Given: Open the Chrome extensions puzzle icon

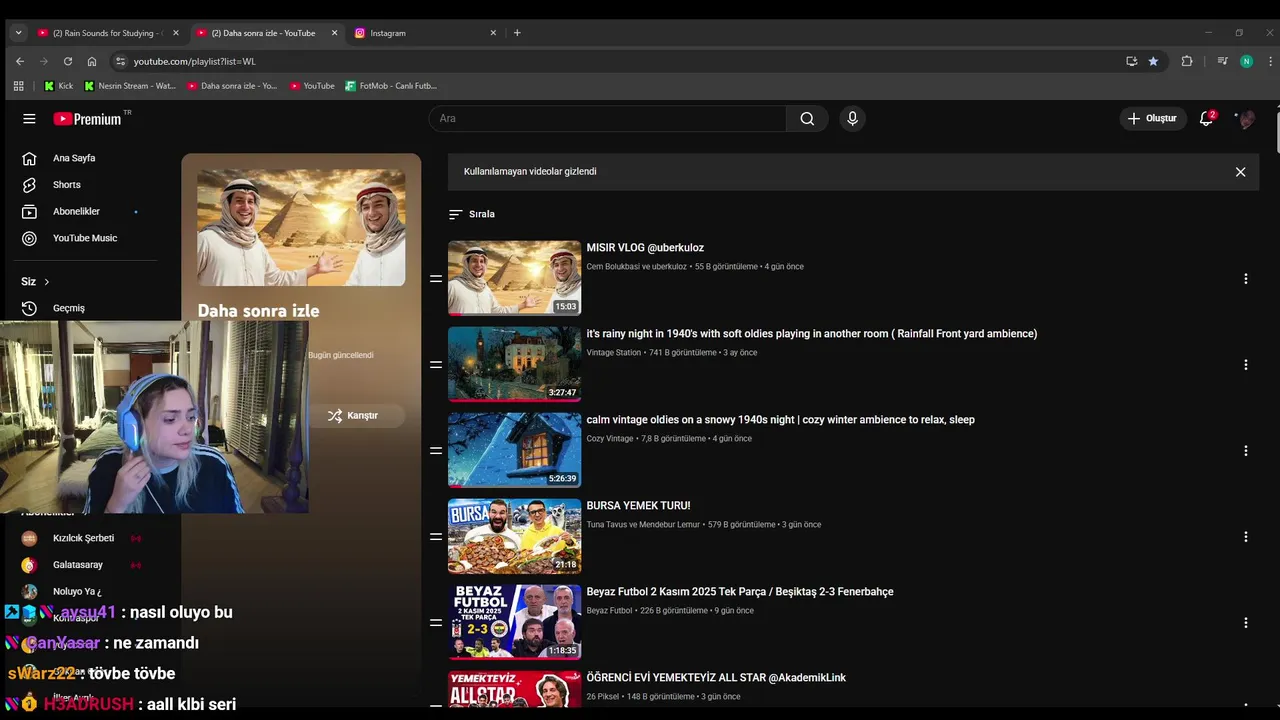Looking at the screenshot, I should tap(1187, 61).
